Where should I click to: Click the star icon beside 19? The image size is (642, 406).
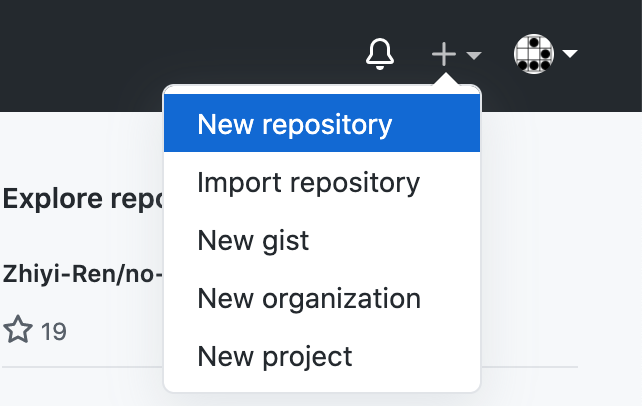point(18,329)
